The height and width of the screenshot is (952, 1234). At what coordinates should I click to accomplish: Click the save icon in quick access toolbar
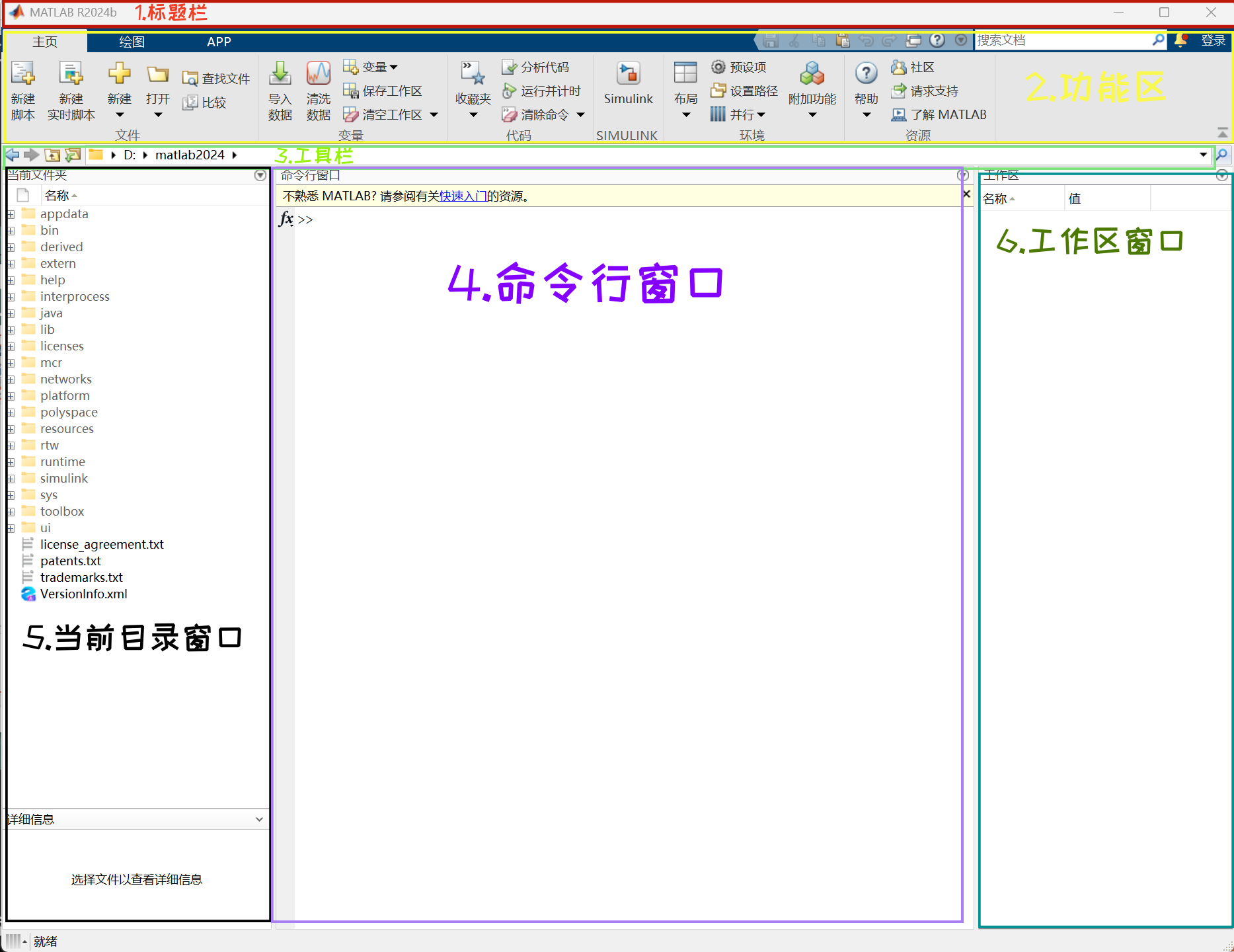click(x=770, y=40)
